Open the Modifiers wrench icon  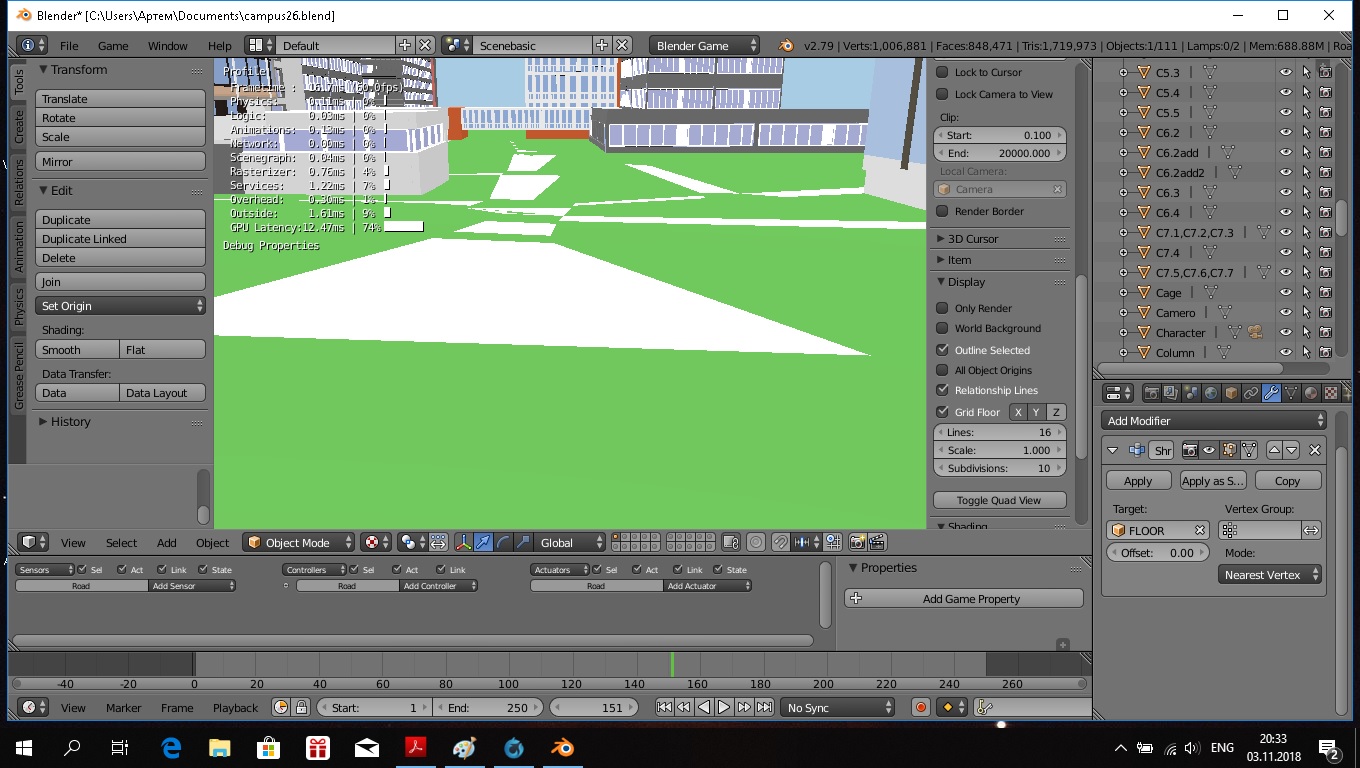tap(1271, 393)
